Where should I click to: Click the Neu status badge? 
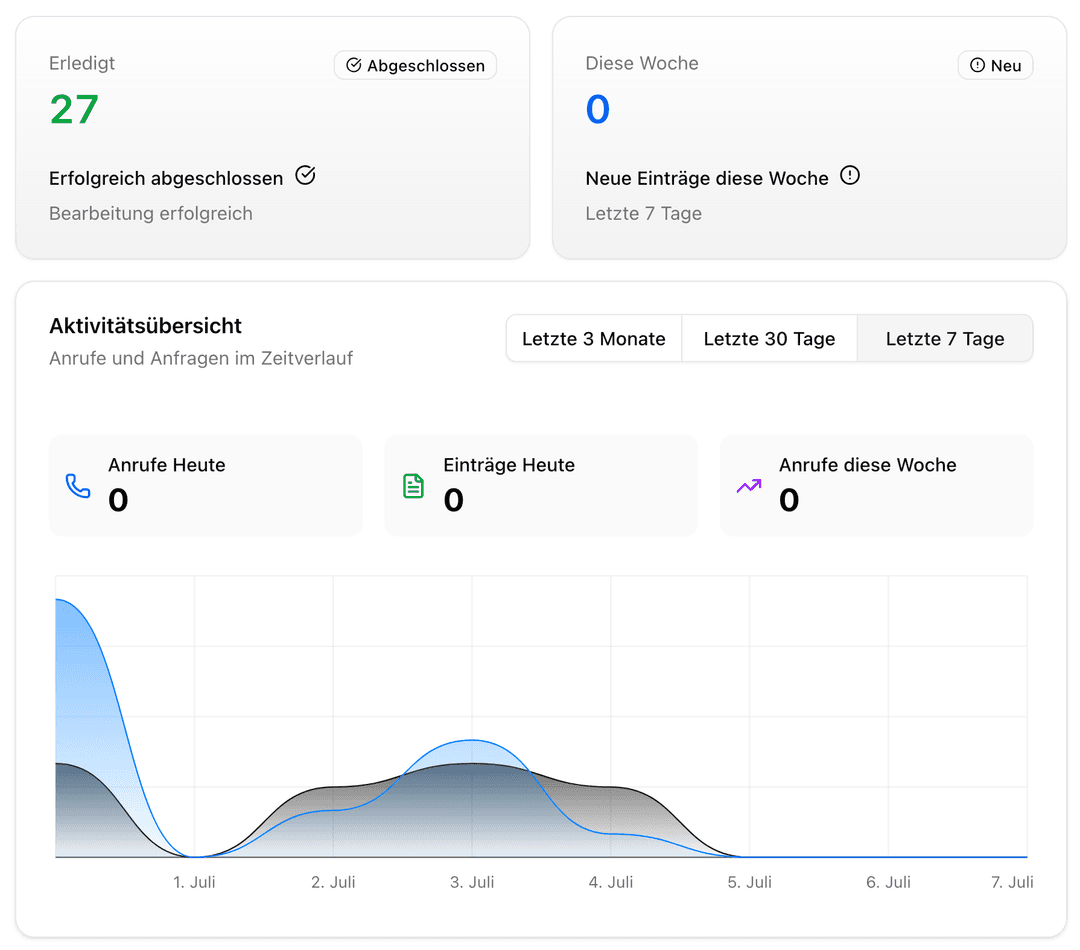(x=995, y=66)
